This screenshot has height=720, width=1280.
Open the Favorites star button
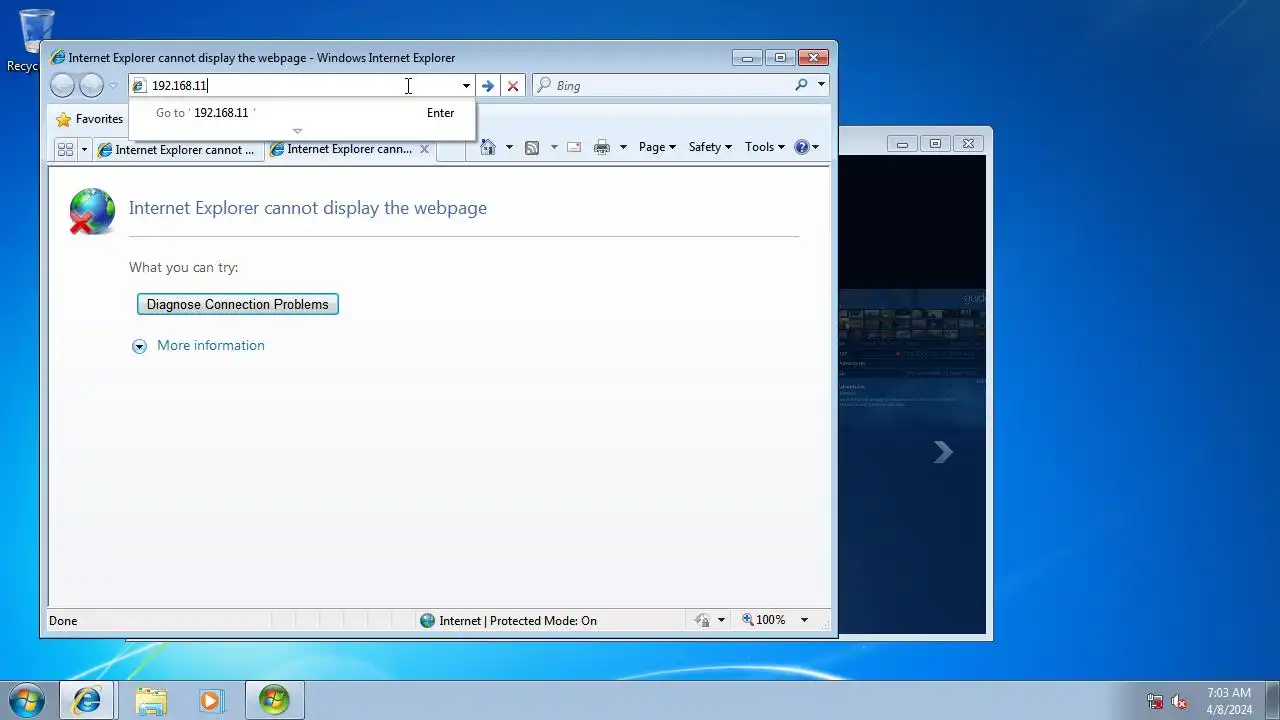(x=89, y=119)
